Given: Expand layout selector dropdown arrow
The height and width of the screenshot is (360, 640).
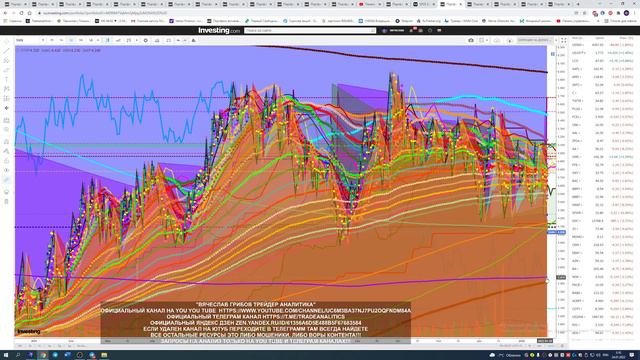Looking at the screenshot, I should (487, 40).
